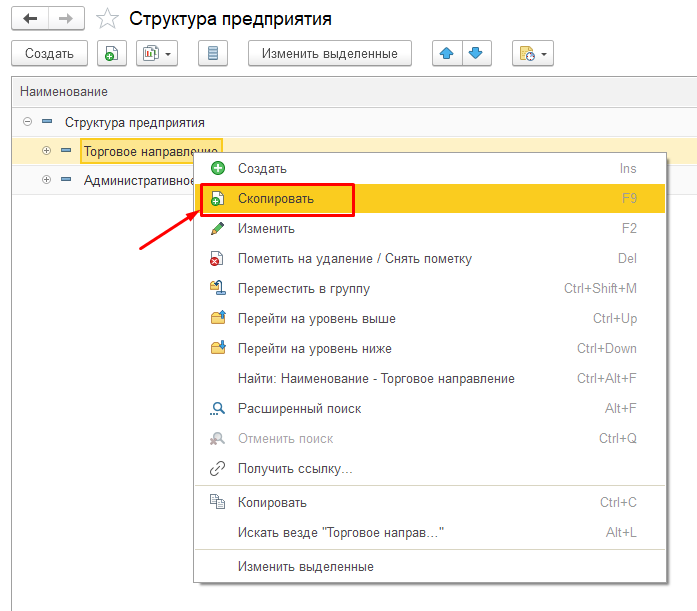The height and width of the screenshot is (611, 697).
Task: Click the magnifier icon beside Расширенный поиск
Action: pos(217,408)
